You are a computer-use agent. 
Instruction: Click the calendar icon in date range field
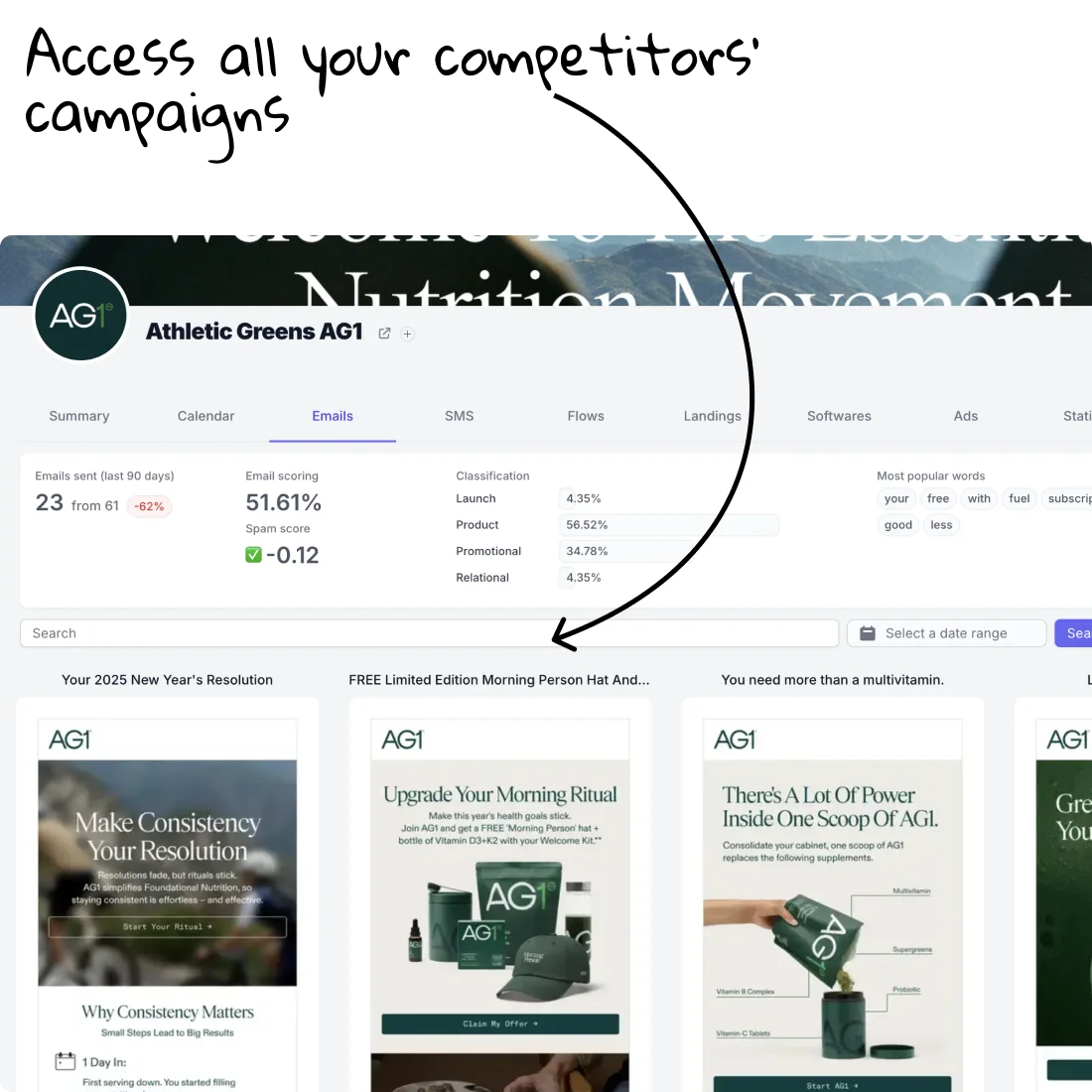(867, 633)
